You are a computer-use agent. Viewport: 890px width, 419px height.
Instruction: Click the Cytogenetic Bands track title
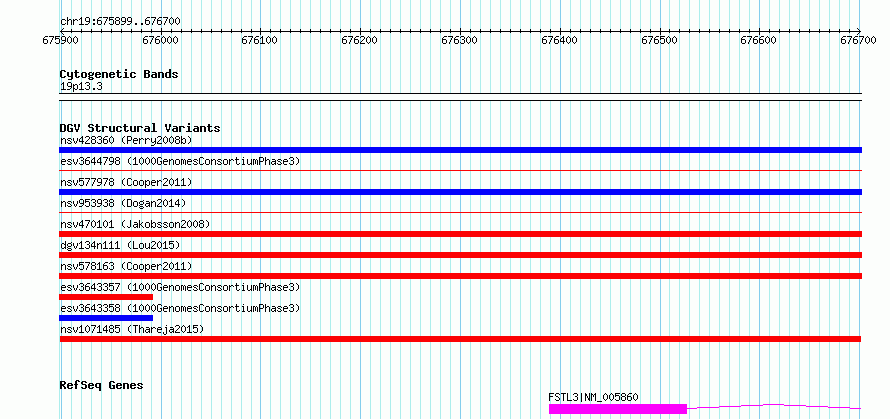click(119, 74)
